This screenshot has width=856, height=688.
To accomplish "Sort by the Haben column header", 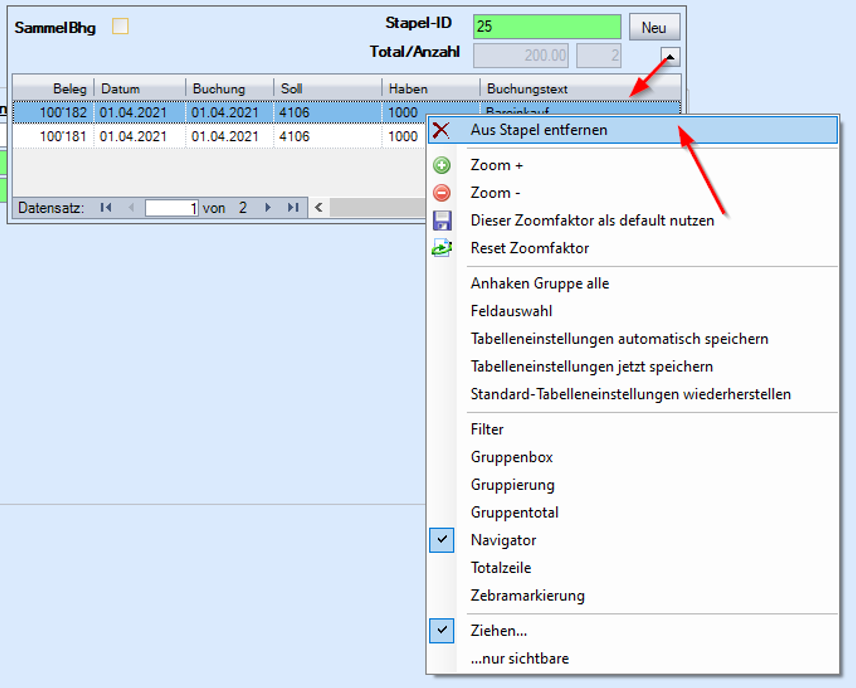I will click(431, 88).
